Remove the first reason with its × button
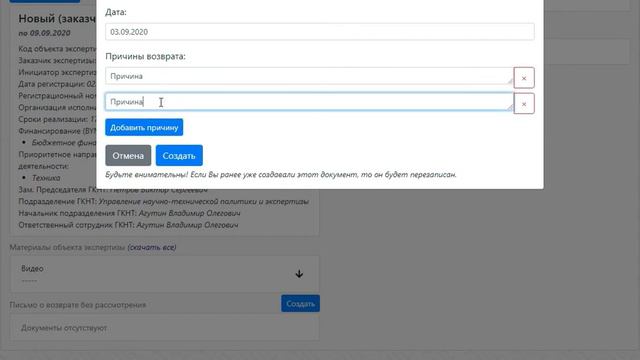The height and width of the screenshot is (360, 640). tap(524, 78)
